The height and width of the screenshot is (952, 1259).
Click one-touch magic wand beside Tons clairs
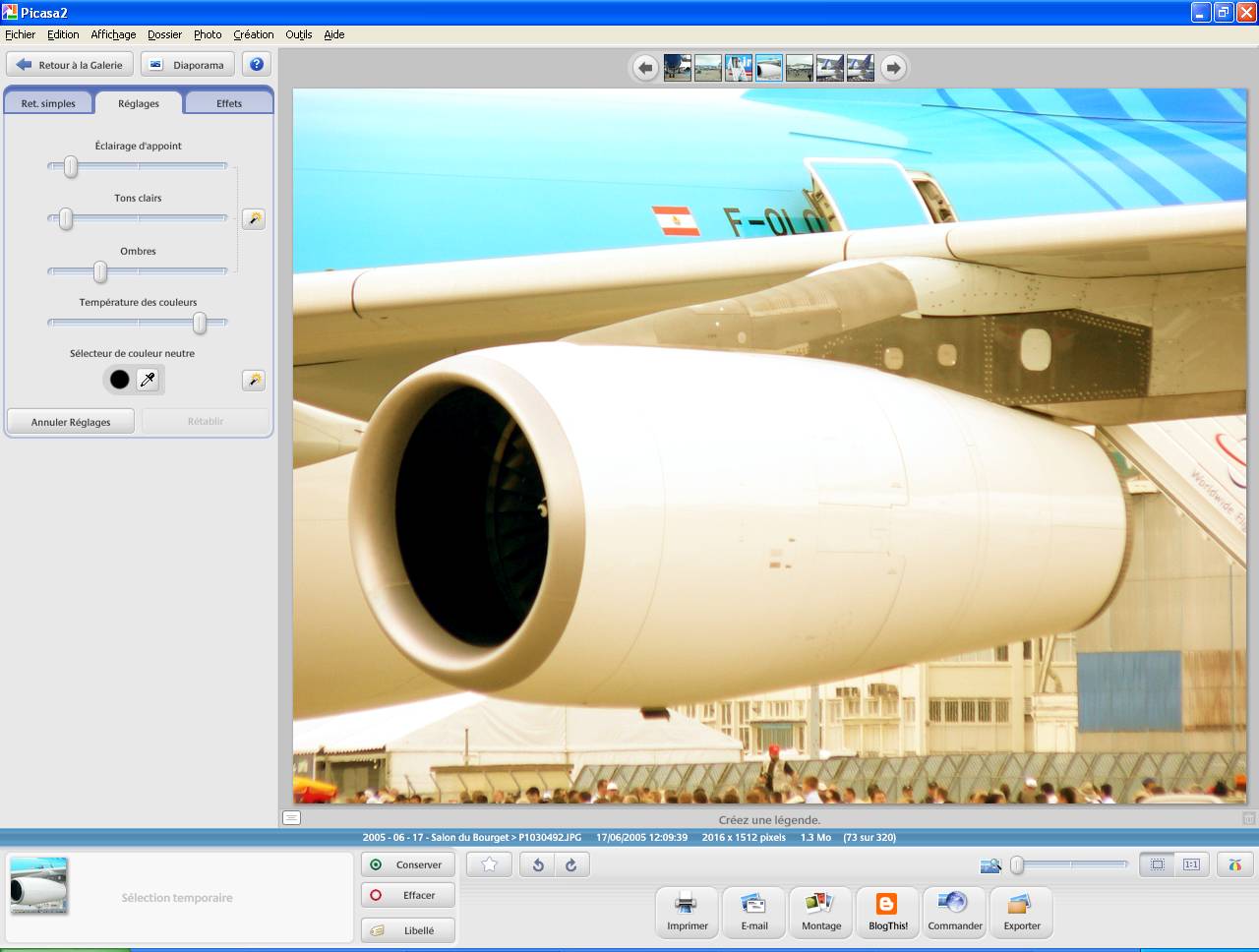pos(254,218)
